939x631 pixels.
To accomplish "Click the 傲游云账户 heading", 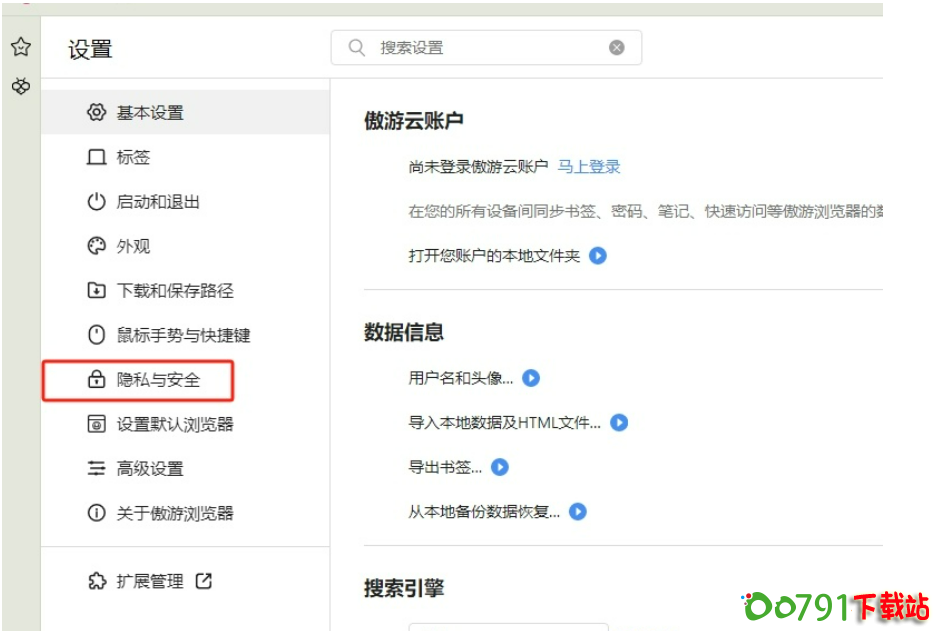I will pyautogui.click(x=414, y=120).
